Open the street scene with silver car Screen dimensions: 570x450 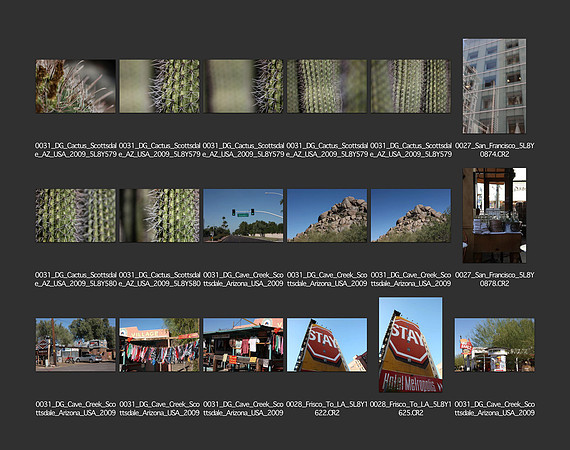coord(76,345)
